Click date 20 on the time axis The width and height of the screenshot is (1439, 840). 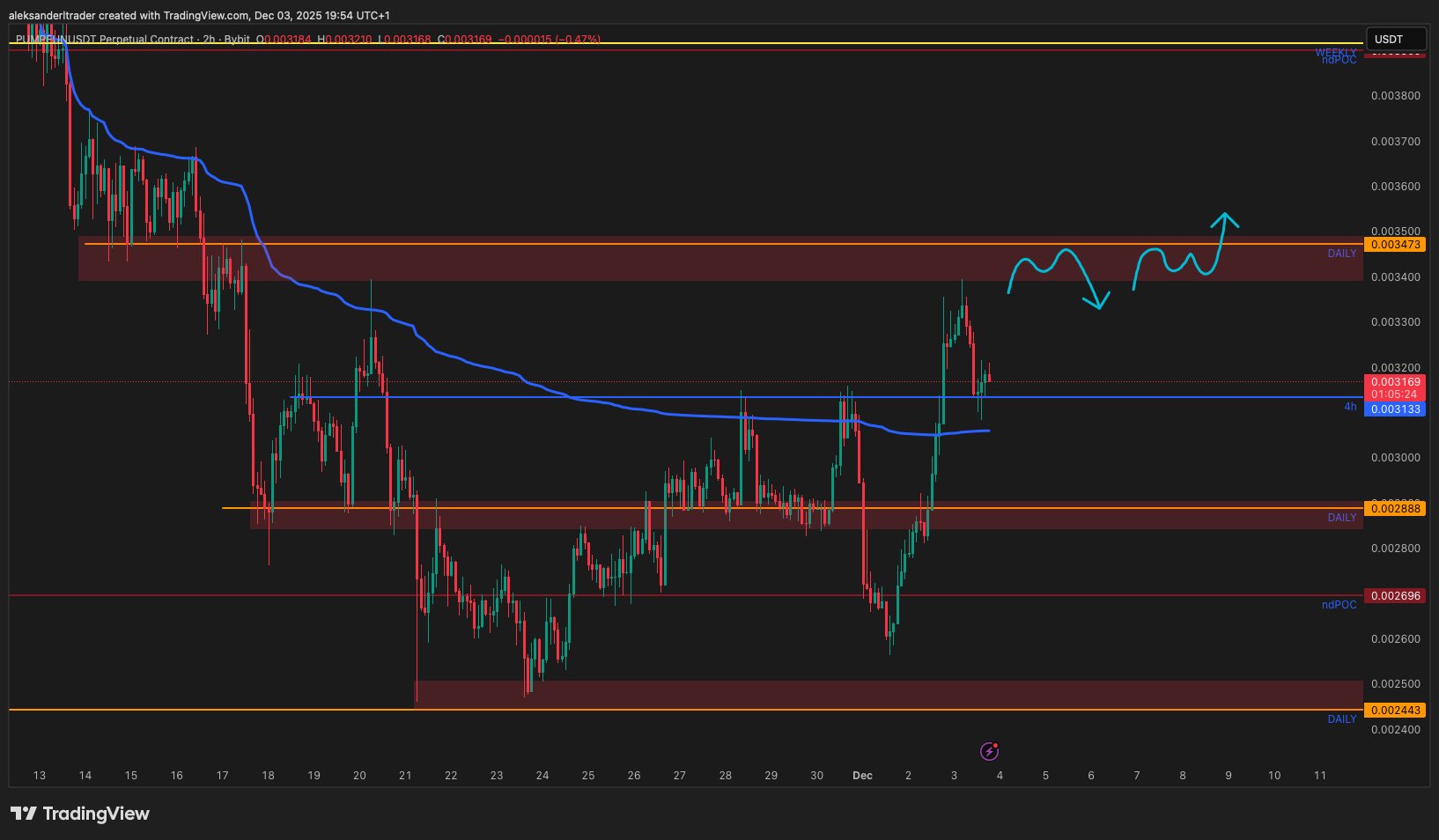[x=359, y=776]
